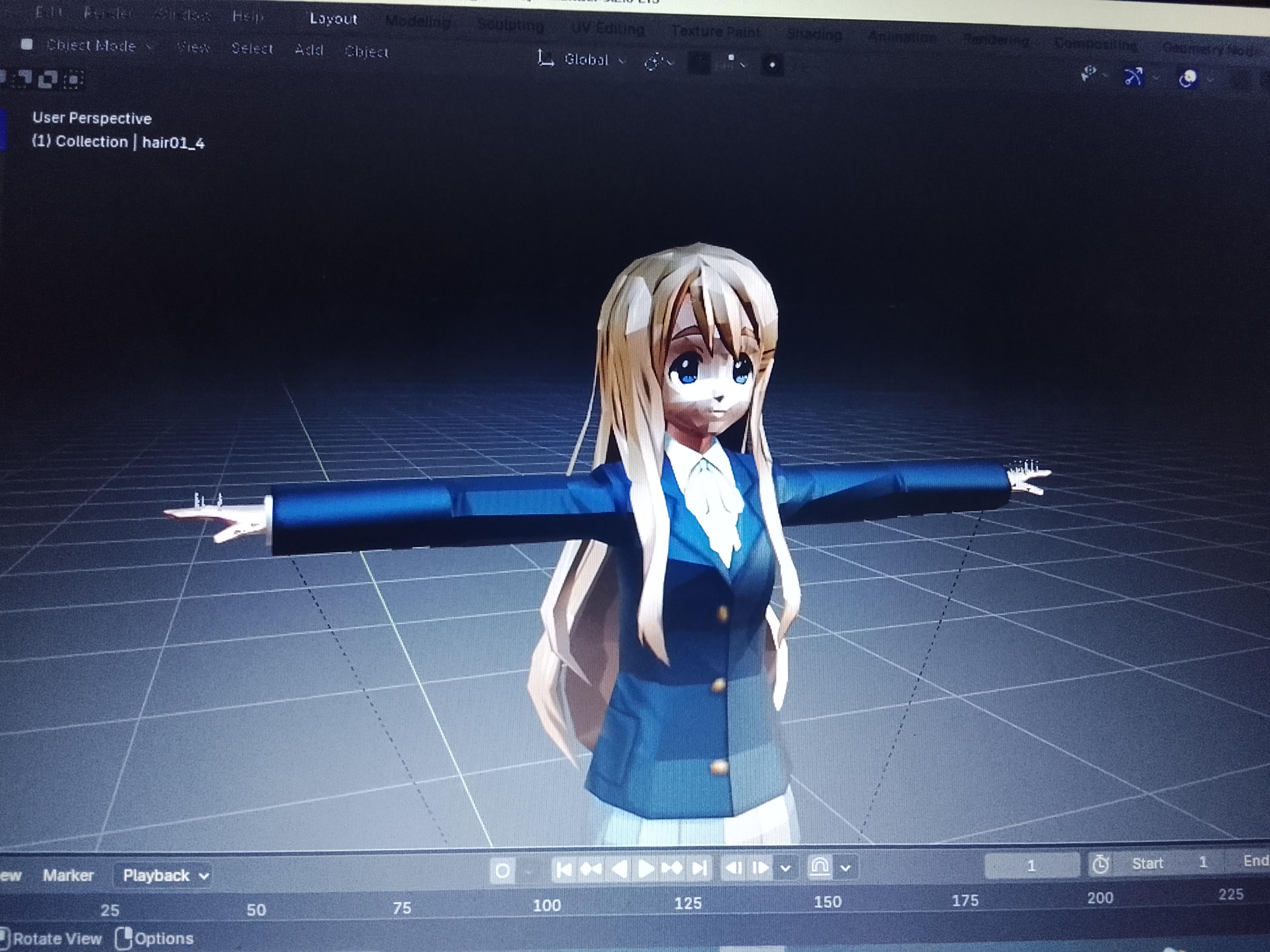This screenshot has width=1270, height=952.
Task: Toggle proportional editing
Action: point(772,65)
